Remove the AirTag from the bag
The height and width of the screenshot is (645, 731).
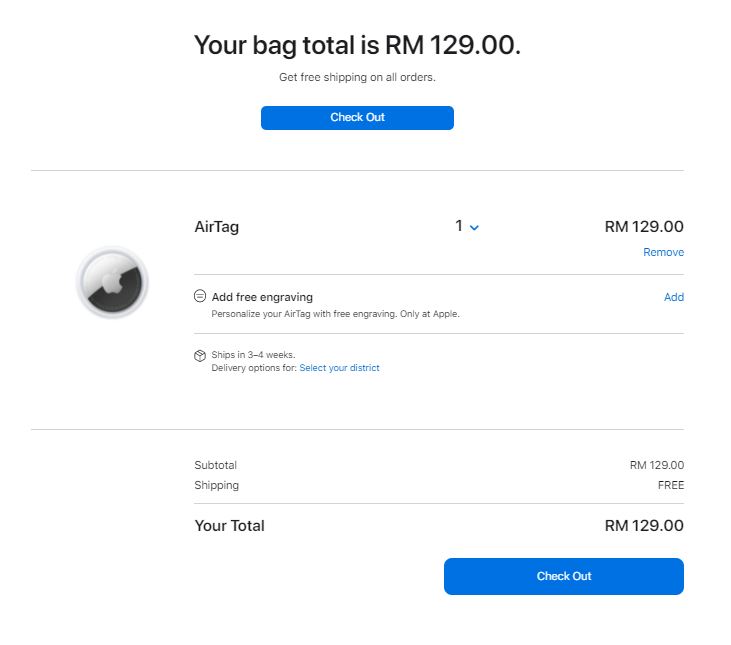663,253
